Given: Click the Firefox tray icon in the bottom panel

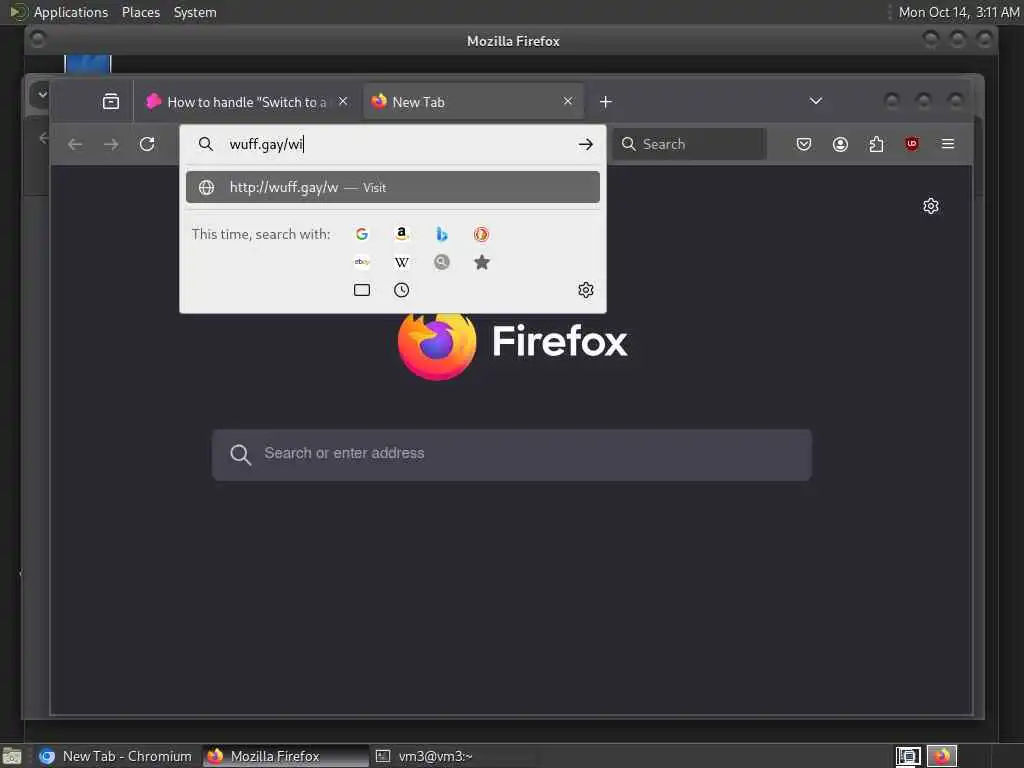Looking at the screenshot, I should (x=942, y=756).
